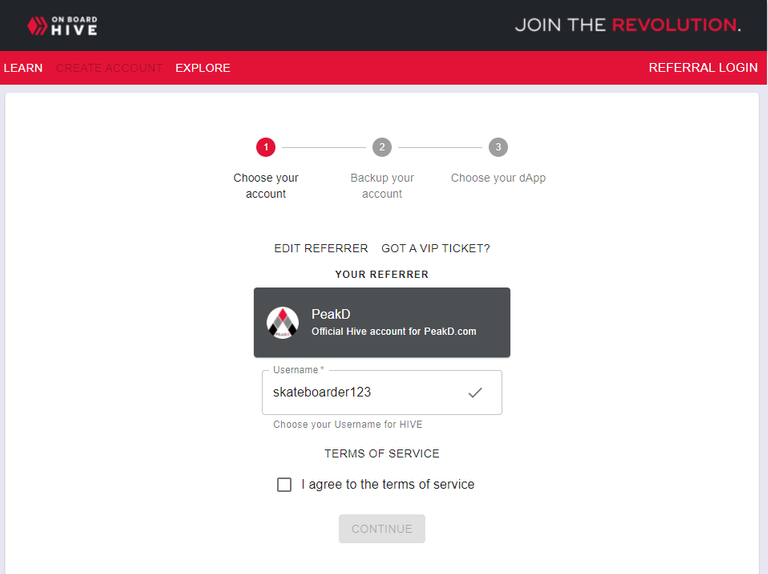Click step 3 circle Choose your dApp

point(498,147)
